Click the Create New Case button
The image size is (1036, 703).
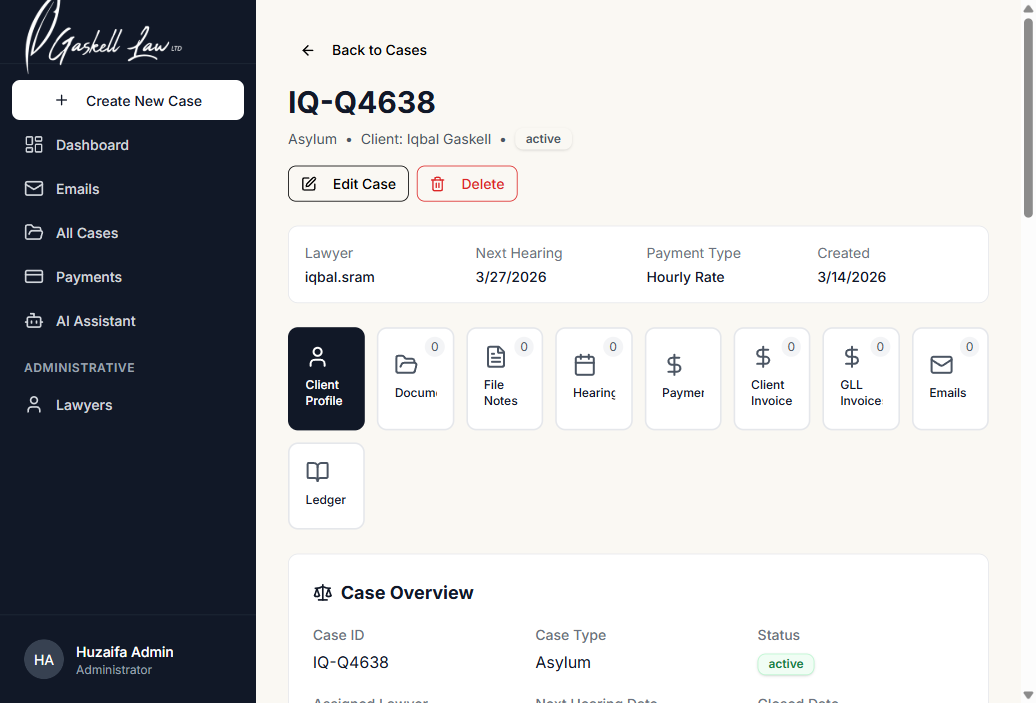128,100
